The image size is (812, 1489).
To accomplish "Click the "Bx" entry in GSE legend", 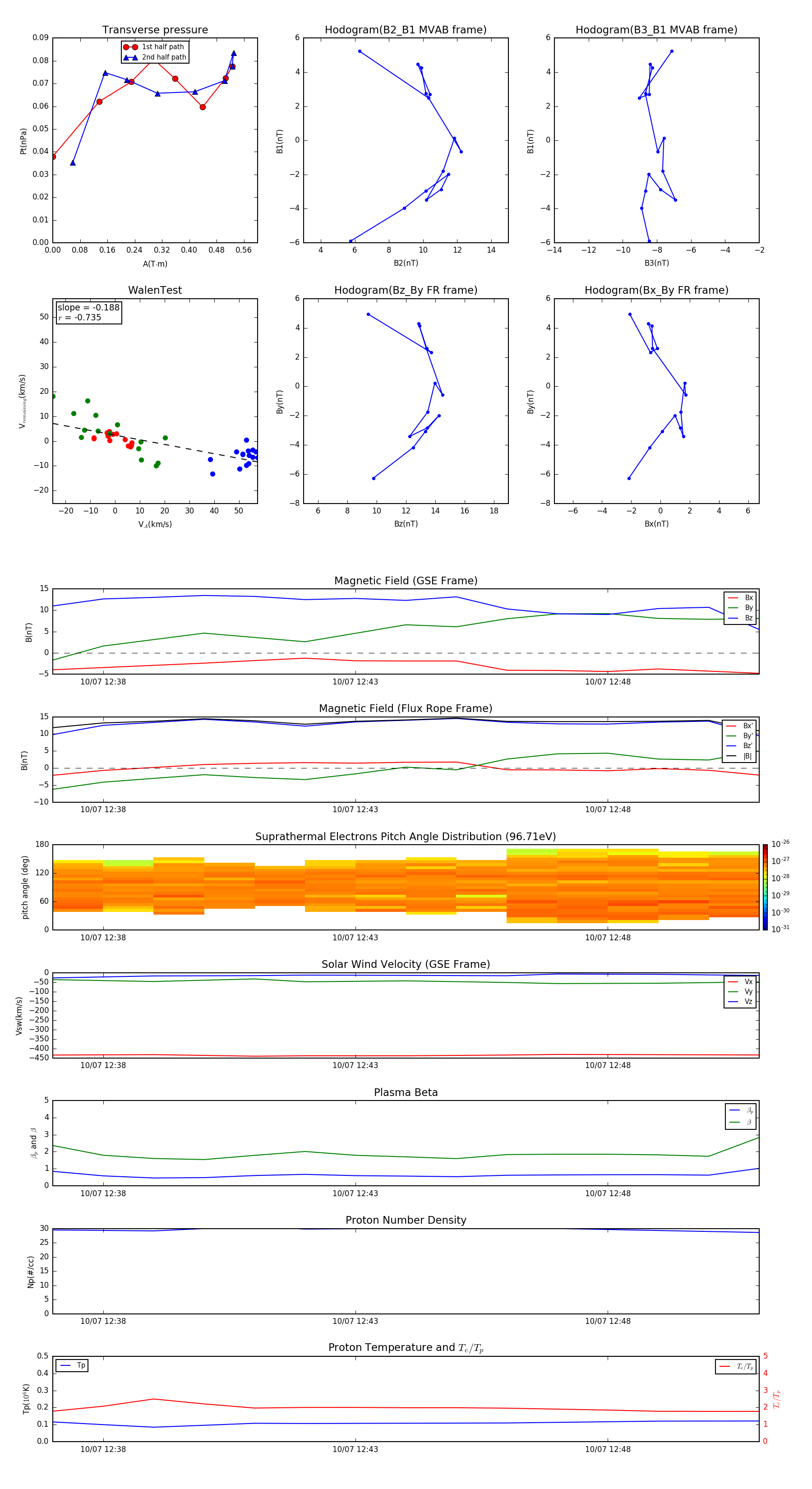I will pyautogui.click(x=741, y=598).
